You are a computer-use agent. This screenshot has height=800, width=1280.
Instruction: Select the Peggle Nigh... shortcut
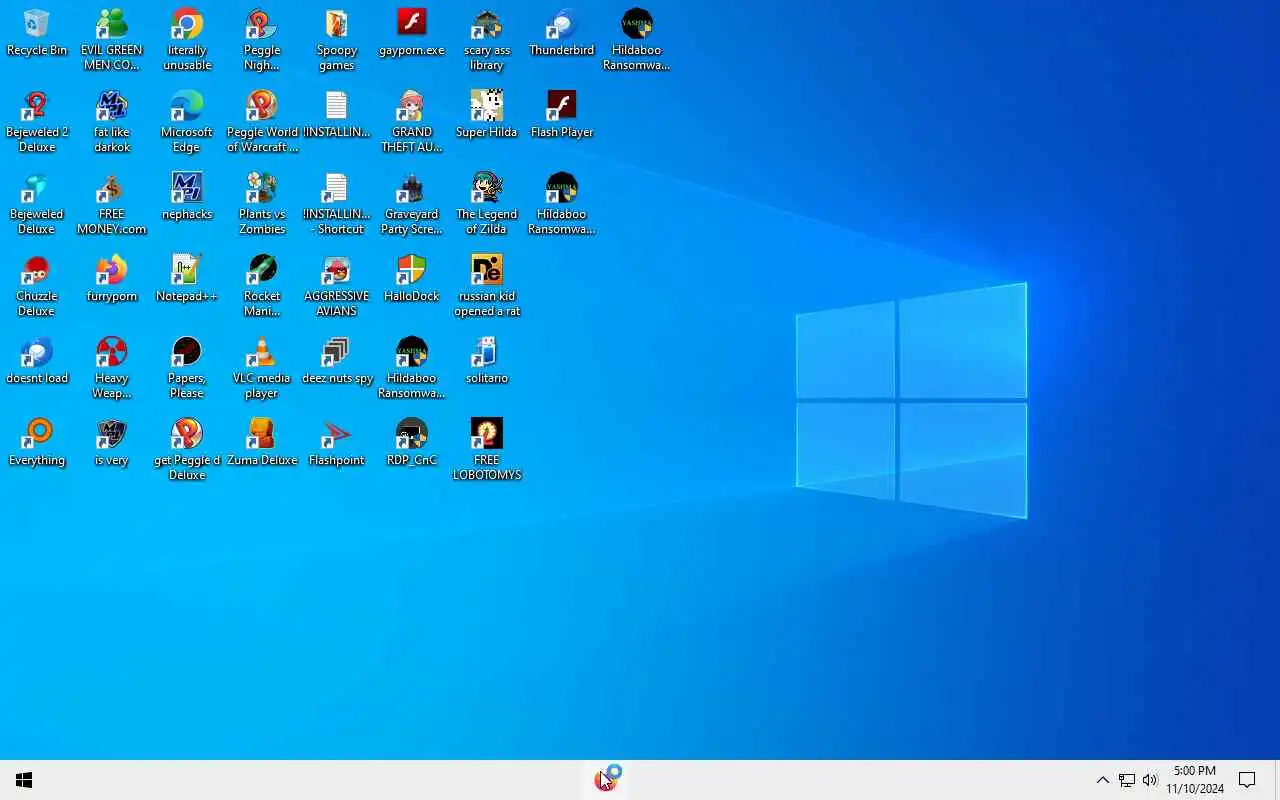point(262,40)
